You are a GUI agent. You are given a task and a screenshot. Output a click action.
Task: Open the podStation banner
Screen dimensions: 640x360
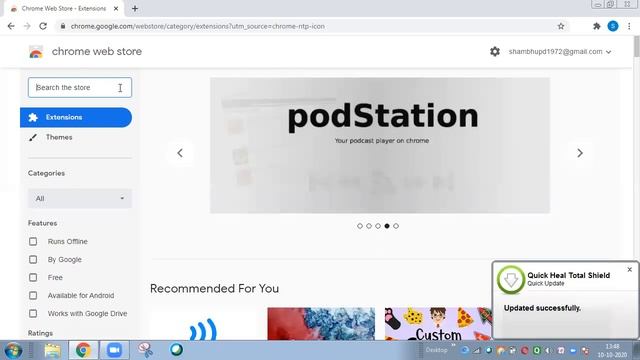click(380, 145)
